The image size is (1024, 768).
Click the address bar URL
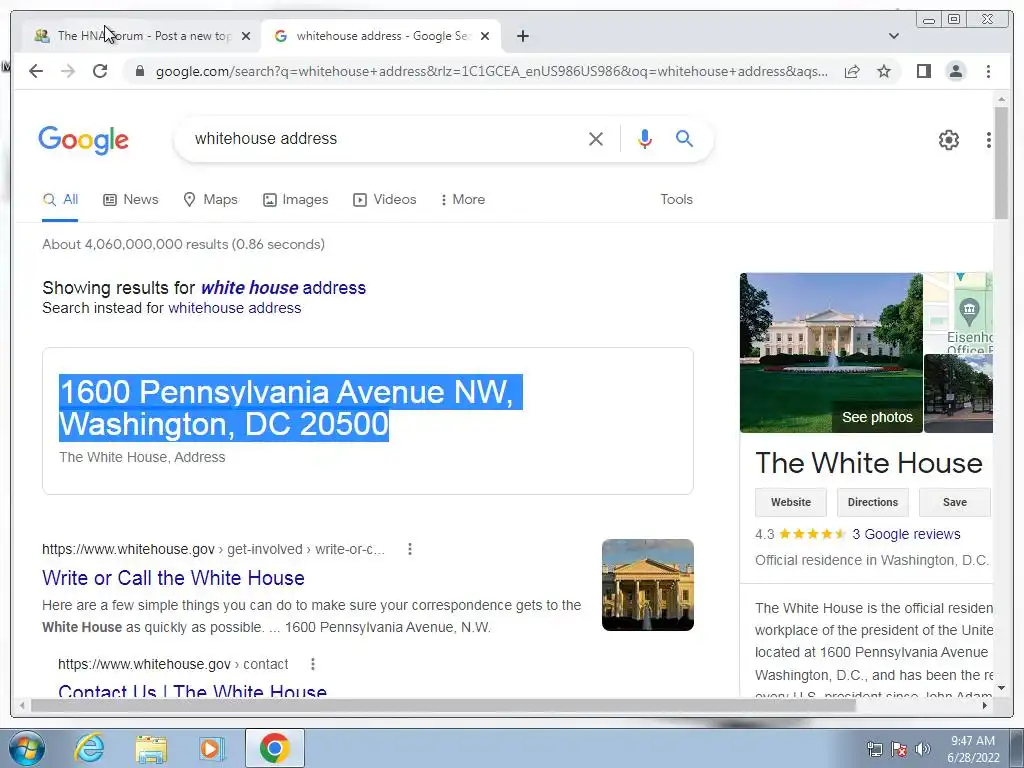[x=491, y=71]
